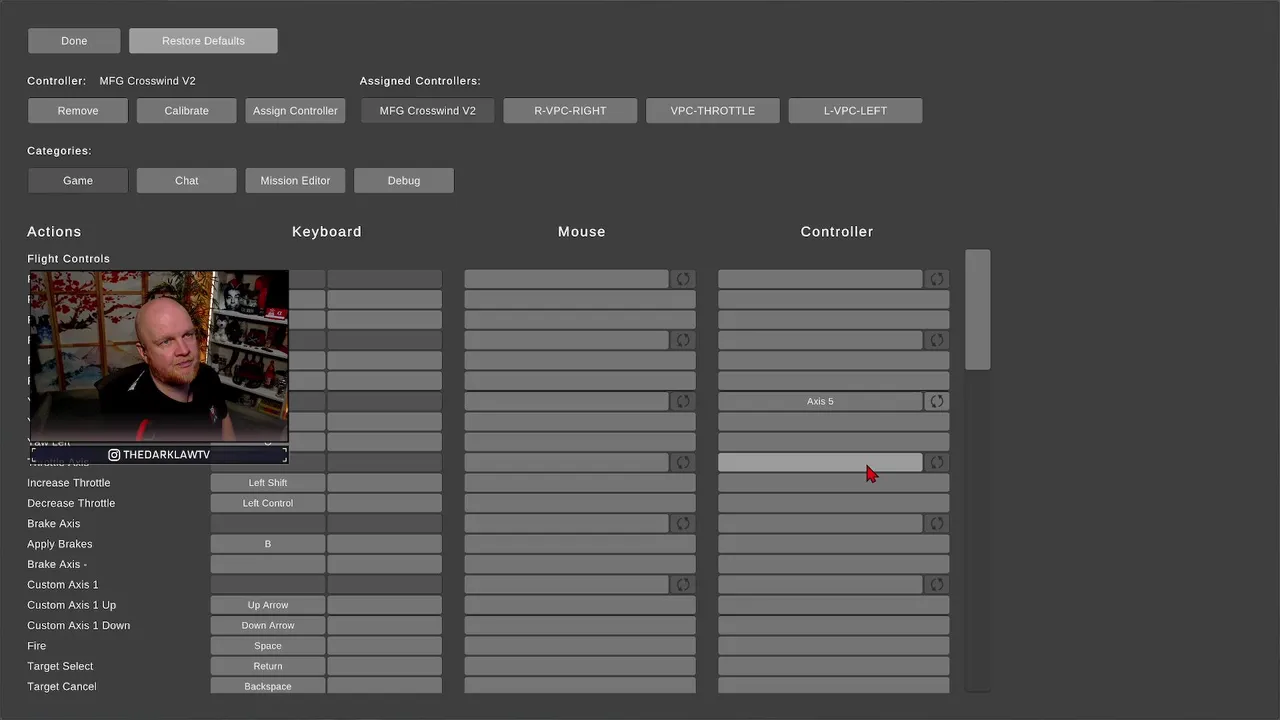This screenshot has width=1280, height=720.
Task: Switch to the Mission Editor category
Action: (295, 180)
